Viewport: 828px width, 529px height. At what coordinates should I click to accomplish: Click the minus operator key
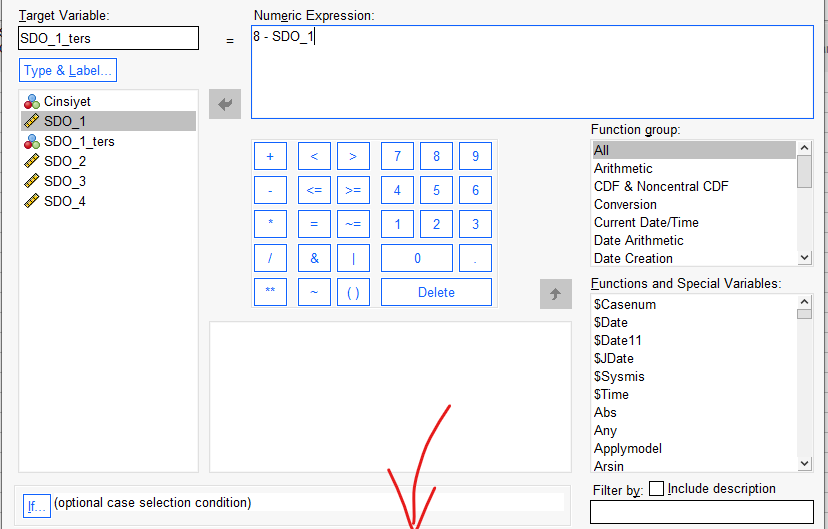point(270,190)
